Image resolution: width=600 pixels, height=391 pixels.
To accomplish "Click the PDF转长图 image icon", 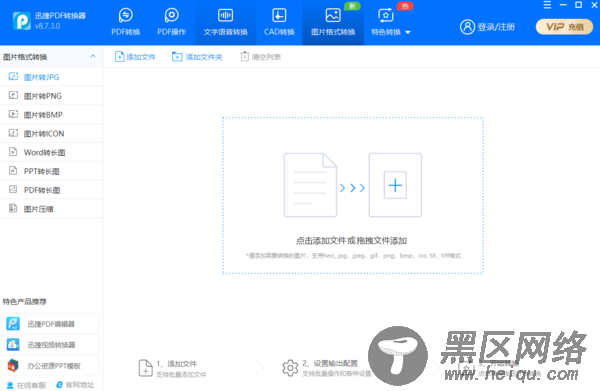I will [13, 189].
